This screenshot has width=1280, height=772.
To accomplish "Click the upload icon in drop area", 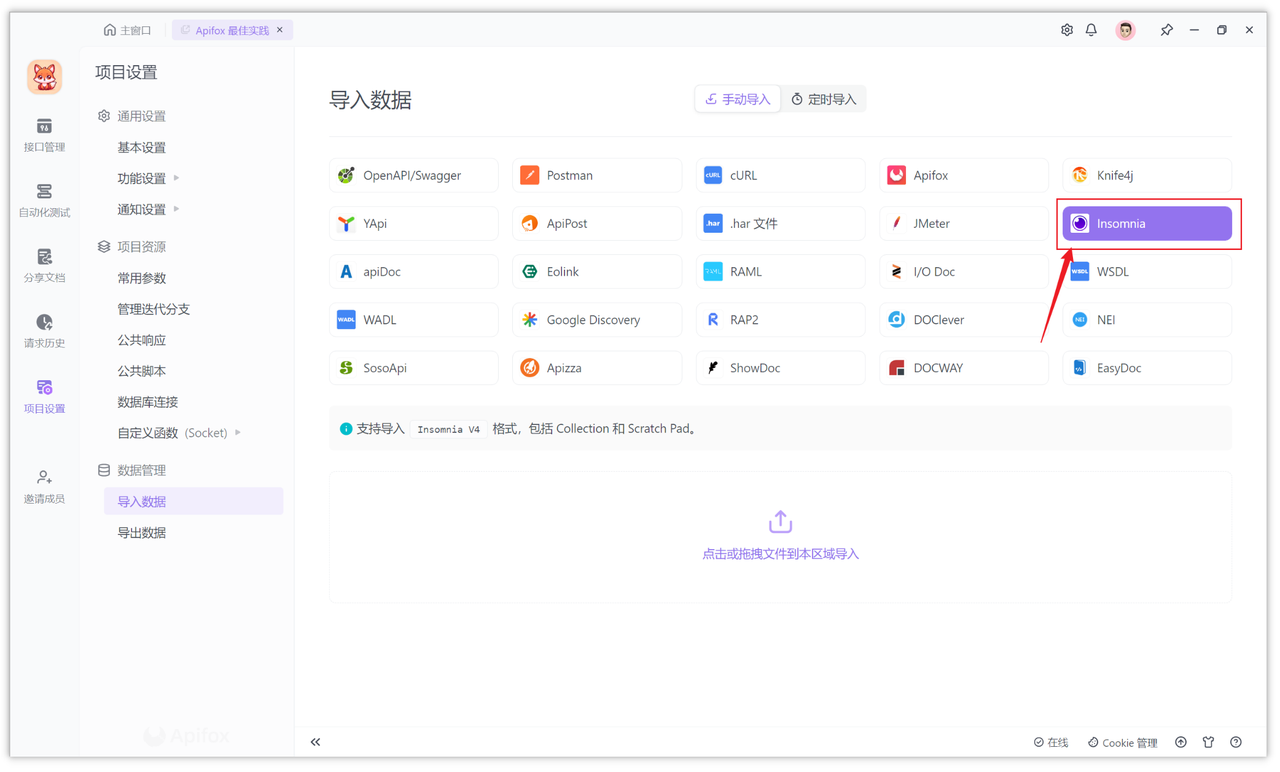I will pyautogui.click(x=780, y=522).
